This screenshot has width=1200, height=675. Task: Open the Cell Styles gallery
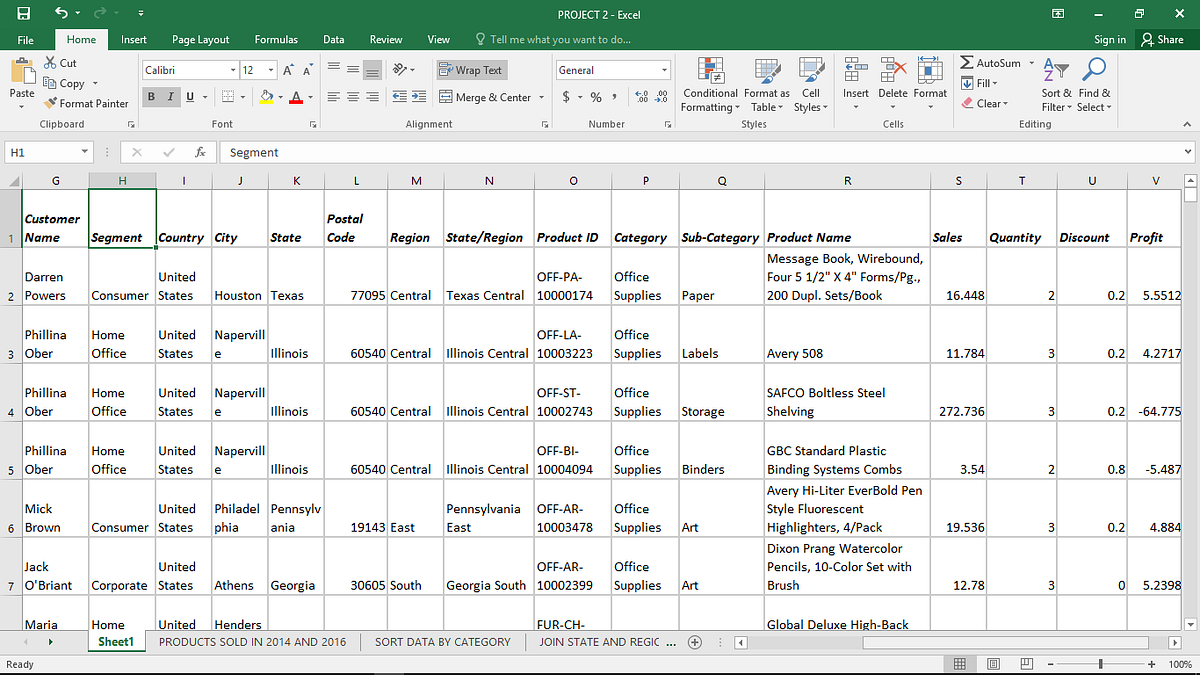pos(811,85)
